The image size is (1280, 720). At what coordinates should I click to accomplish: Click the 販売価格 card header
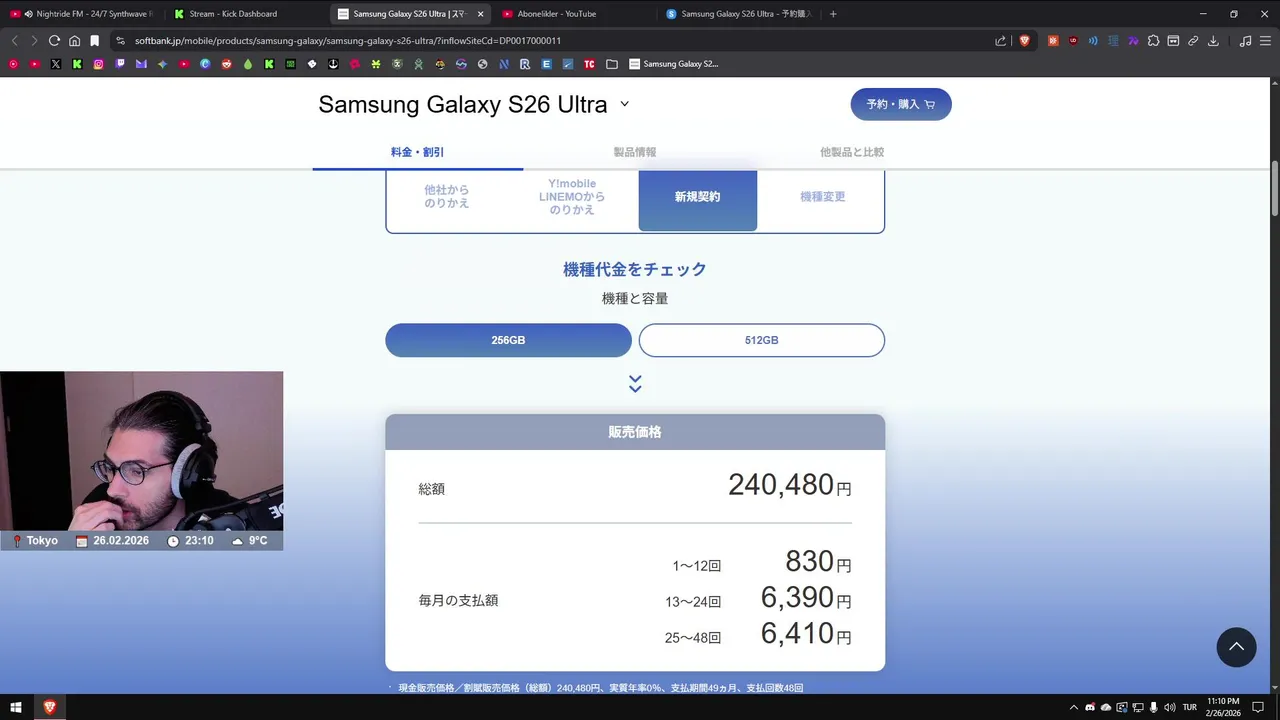[635, 432]
